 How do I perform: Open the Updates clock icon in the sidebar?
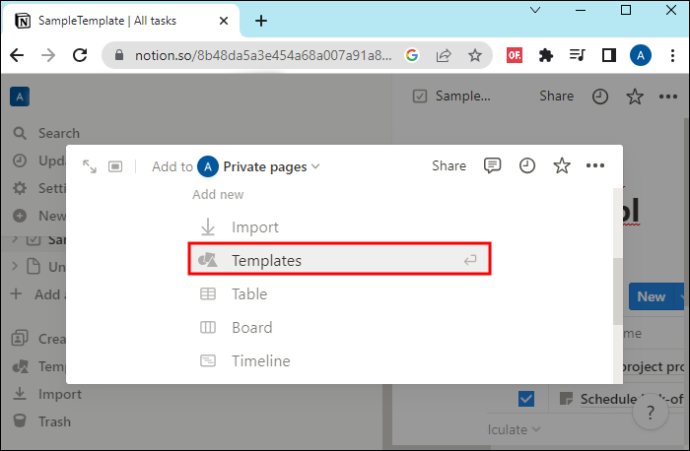19,161
